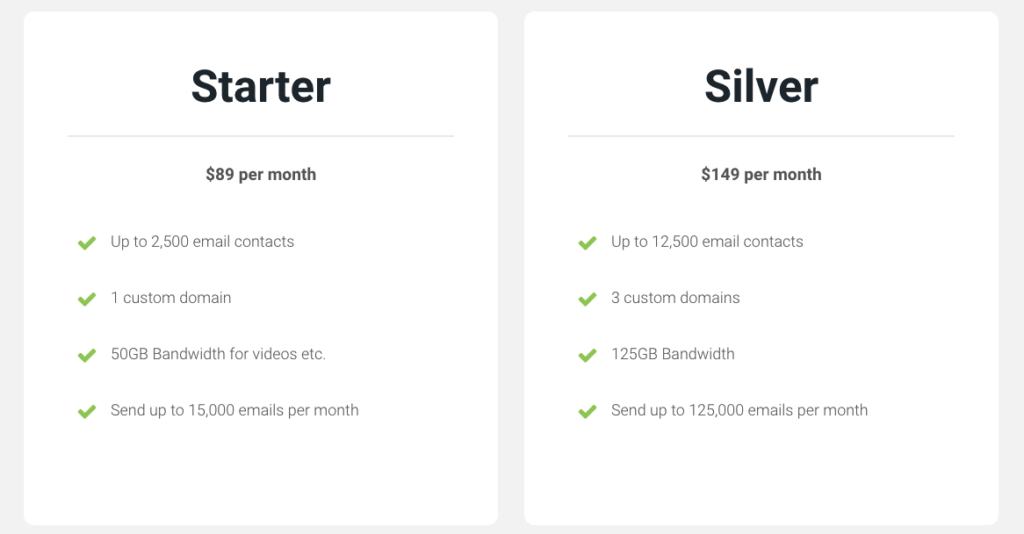Click the checkmark beside 3 custom domains
The height and width of the screenshot is (534, 1024).
587,299
